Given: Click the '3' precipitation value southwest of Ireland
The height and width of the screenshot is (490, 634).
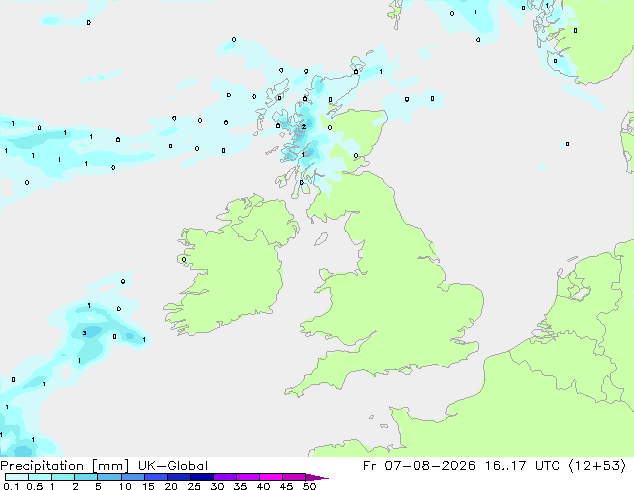Looking at the screenshot, I should (84, 333).
